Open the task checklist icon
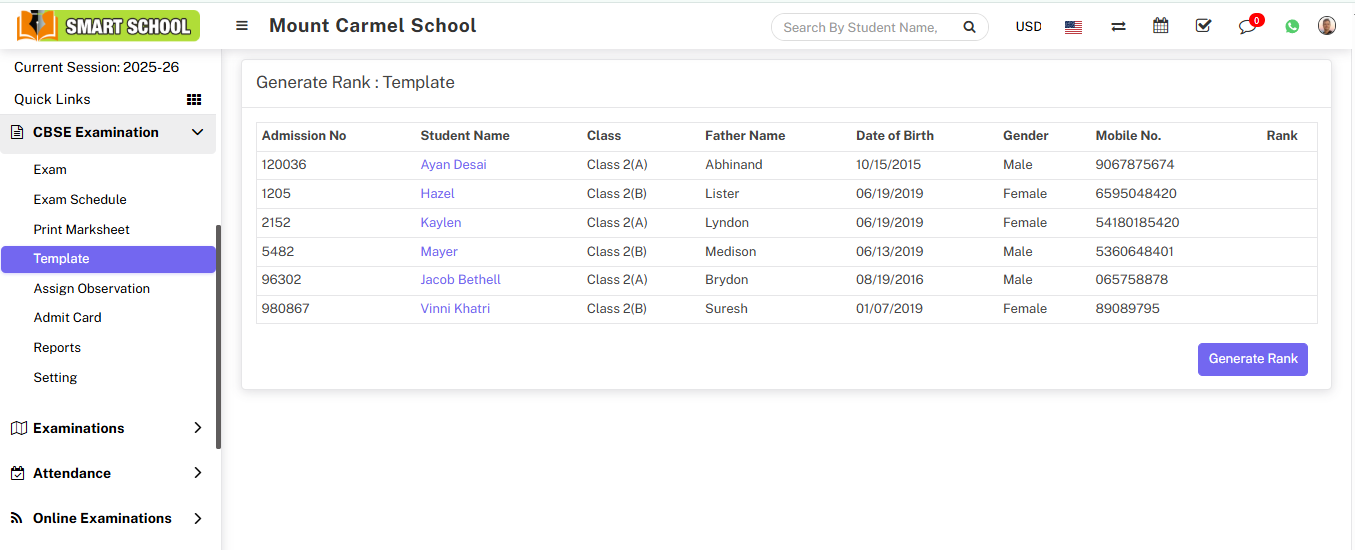Screen dimensions: 1355x550 (1203, 26)
